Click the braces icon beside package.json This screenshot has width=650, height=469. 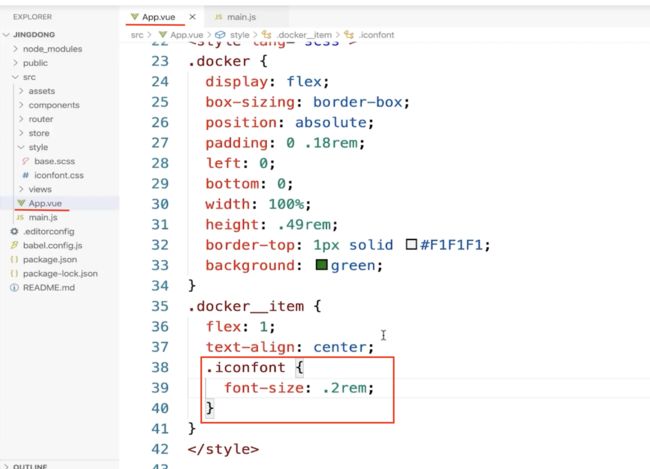tap(14, 260)
